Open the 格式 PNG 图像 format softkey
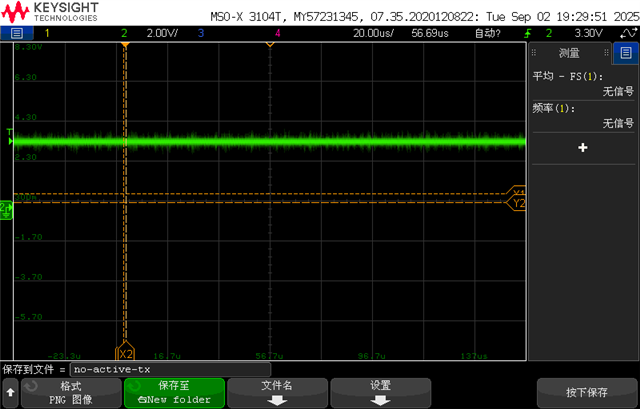Viewport: 640px width, 409px height. click(x=71, y=393)
